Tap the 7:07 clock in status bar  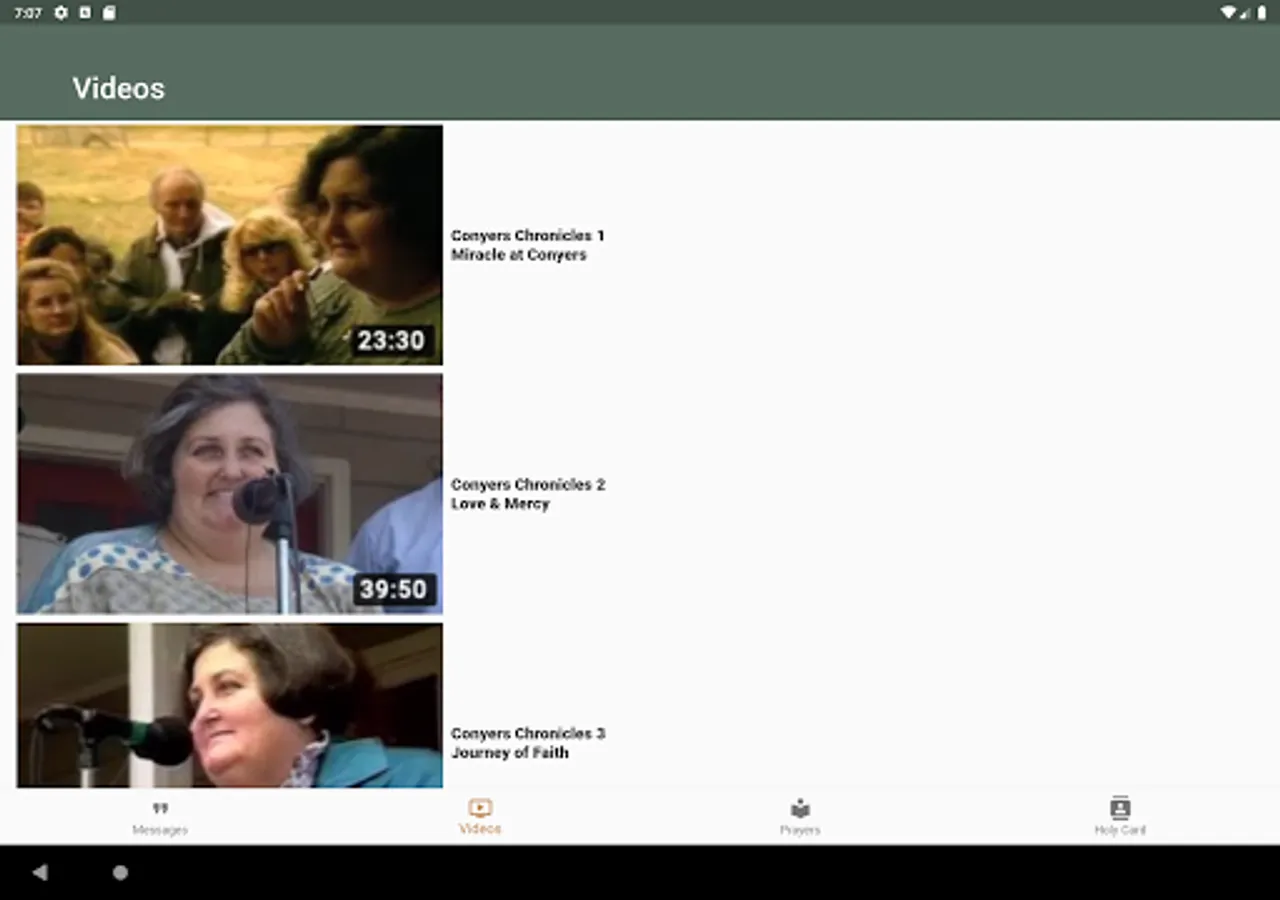[x=28, y=13]
